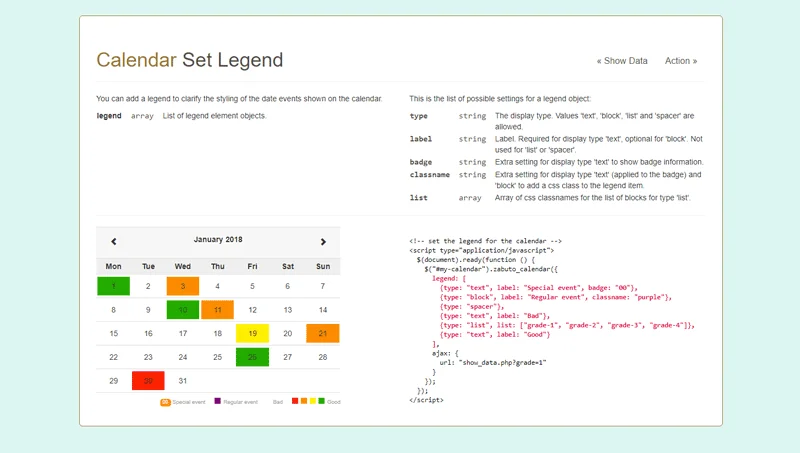Click date 2 in January calendar
800x453 pixels.
point(148,286)
